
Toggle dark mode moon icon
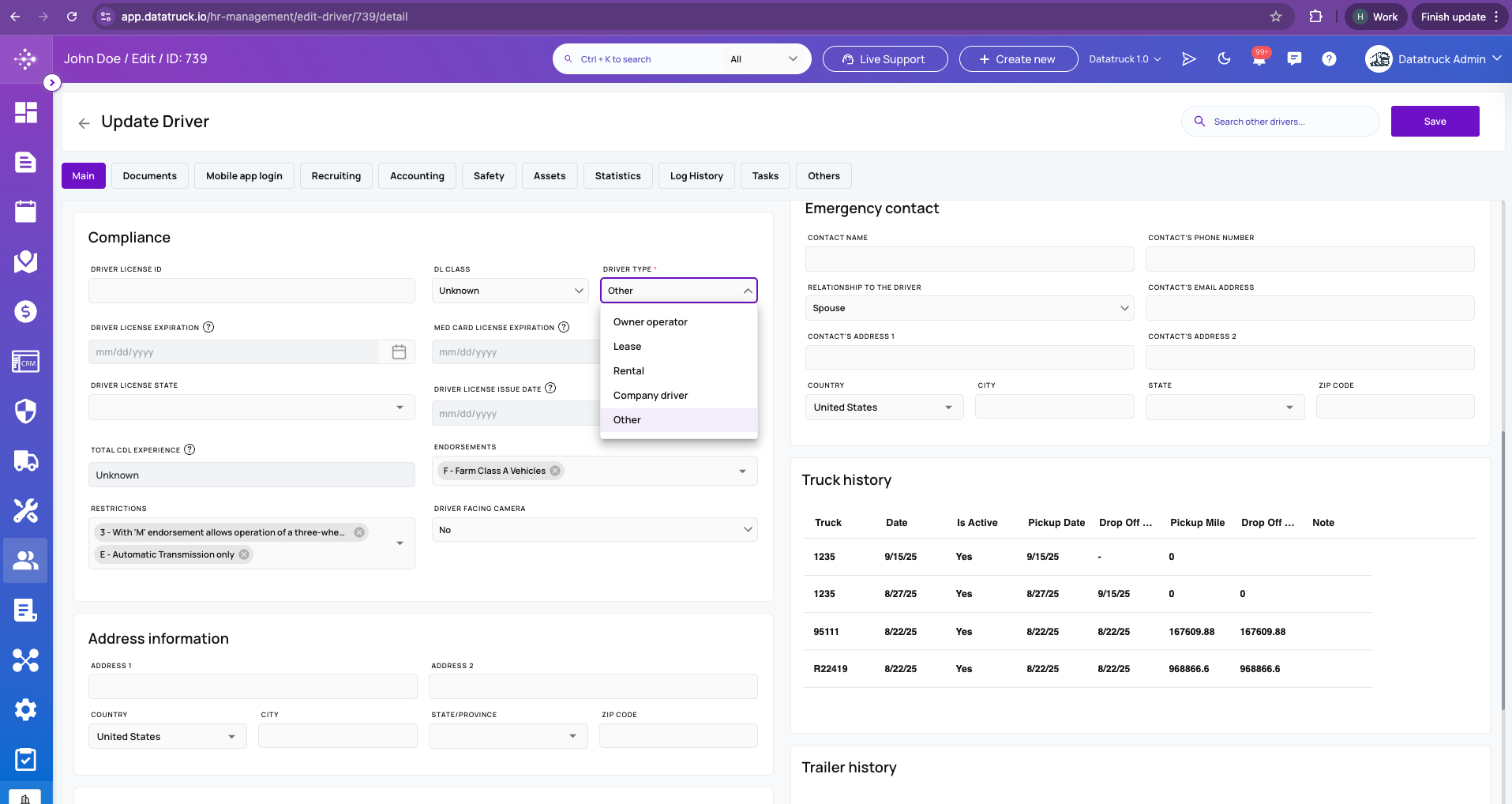tap(1224, 58)
